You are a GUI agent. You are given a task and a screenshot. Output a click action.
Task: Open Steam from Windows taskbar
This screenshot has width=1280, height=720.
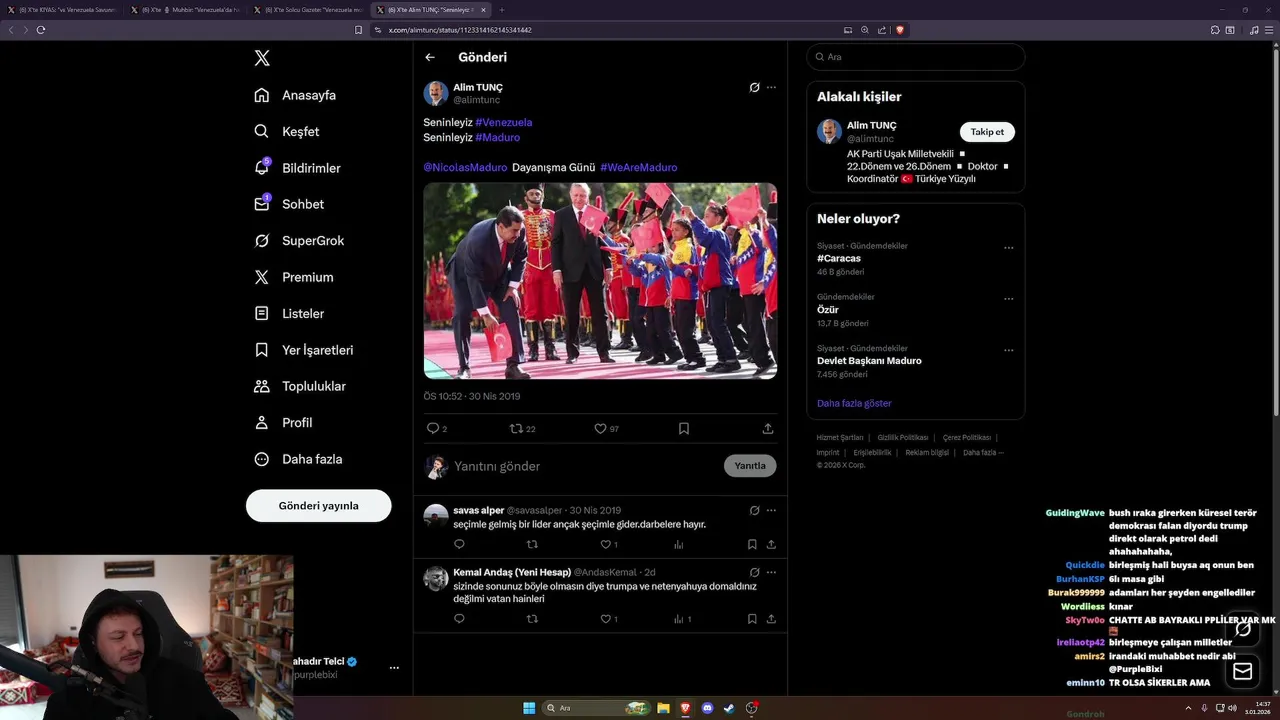[730, 708]
